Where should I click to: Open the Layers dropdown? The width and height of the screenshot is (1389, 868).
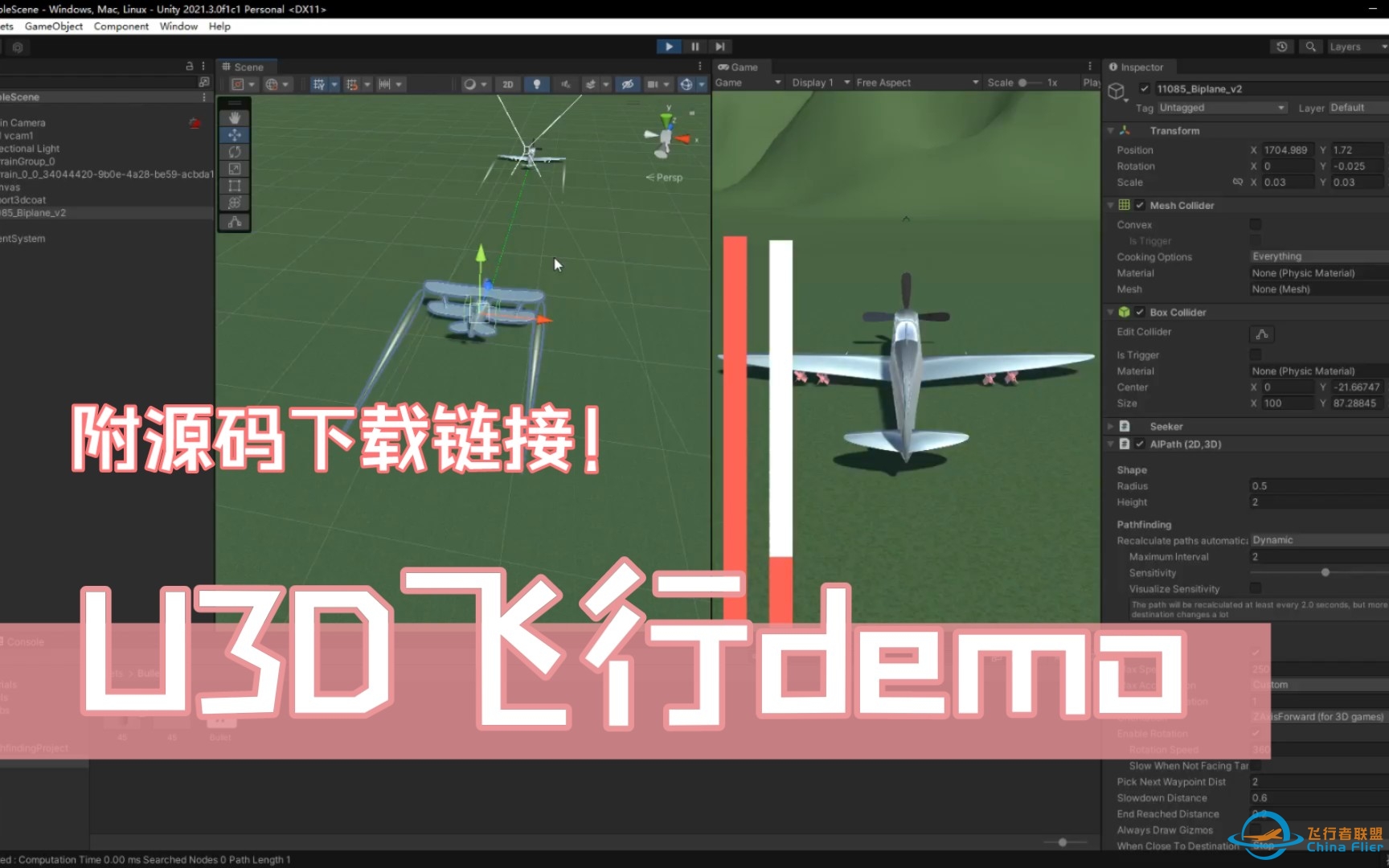1357,47
